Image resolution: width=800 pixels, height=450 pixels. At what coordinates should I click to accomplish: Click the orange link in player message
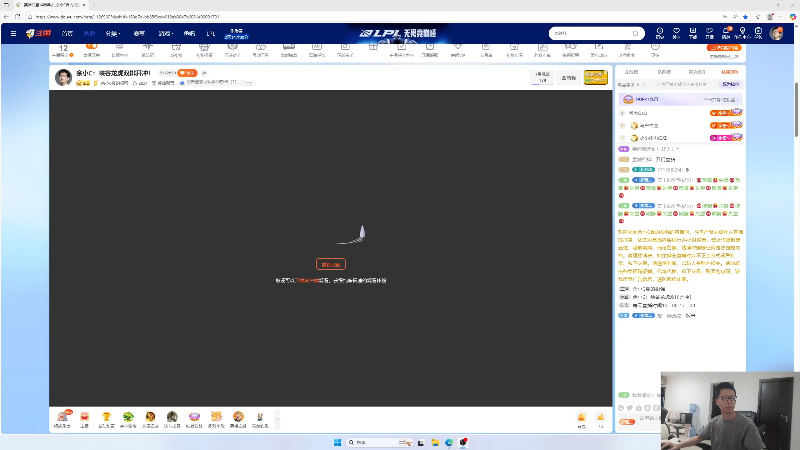click(x=307, y=281)
